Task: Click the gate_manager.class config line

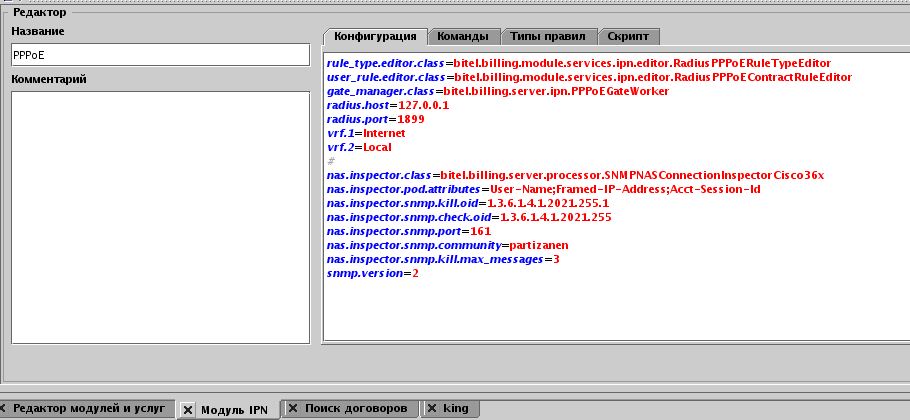Action: (x=497, y=91)
